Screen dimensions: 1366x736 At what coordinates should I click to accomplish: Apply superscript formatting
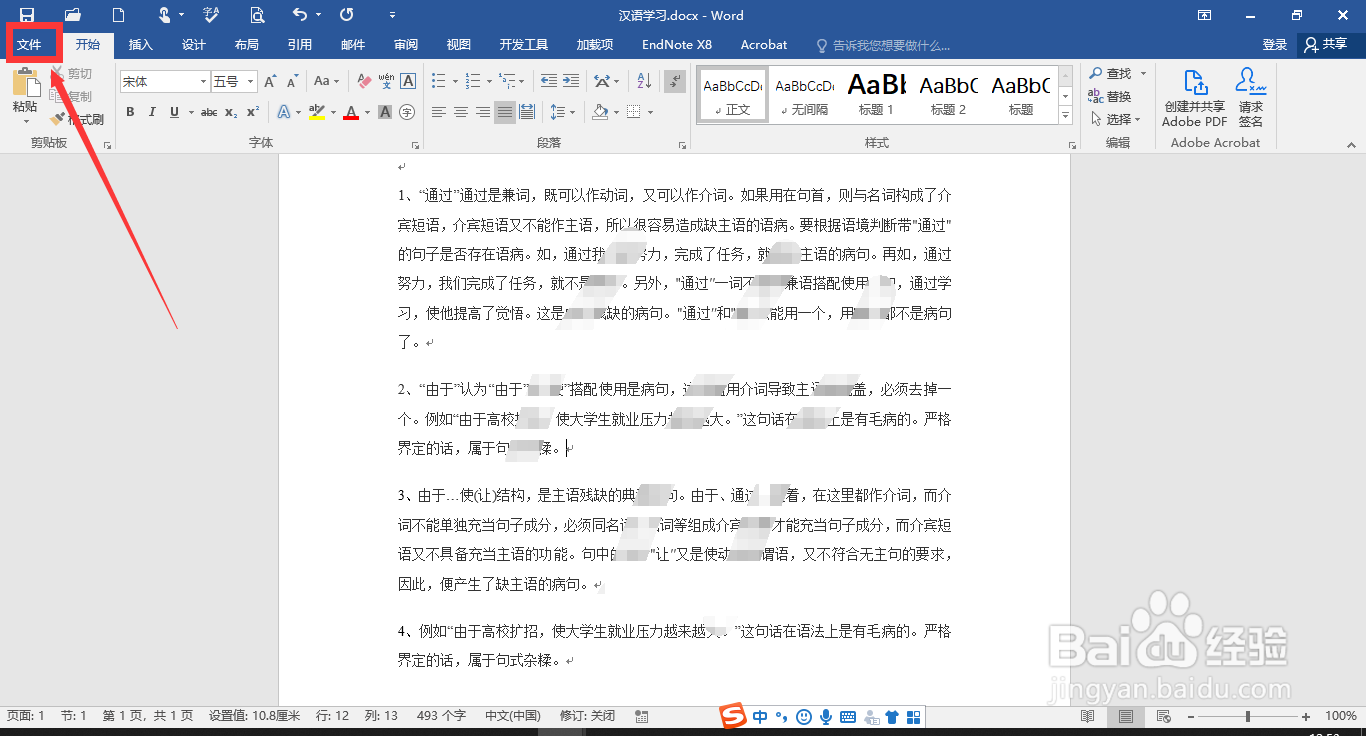(253, 112)
